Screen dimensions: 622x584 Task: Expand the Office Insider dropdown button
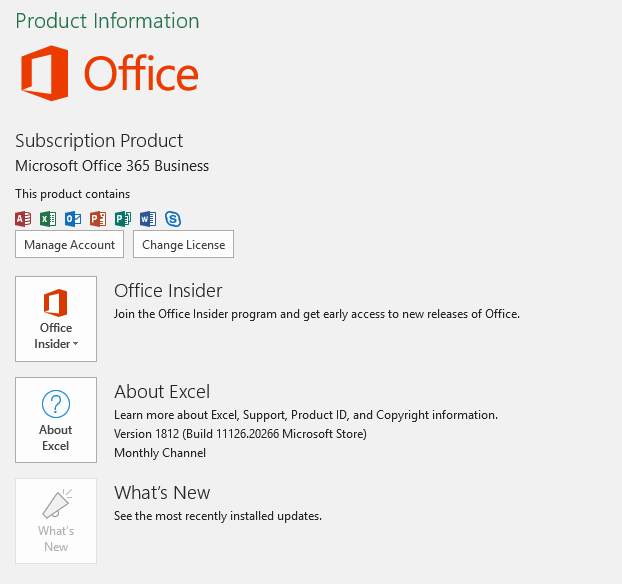[x=56, y=319]
